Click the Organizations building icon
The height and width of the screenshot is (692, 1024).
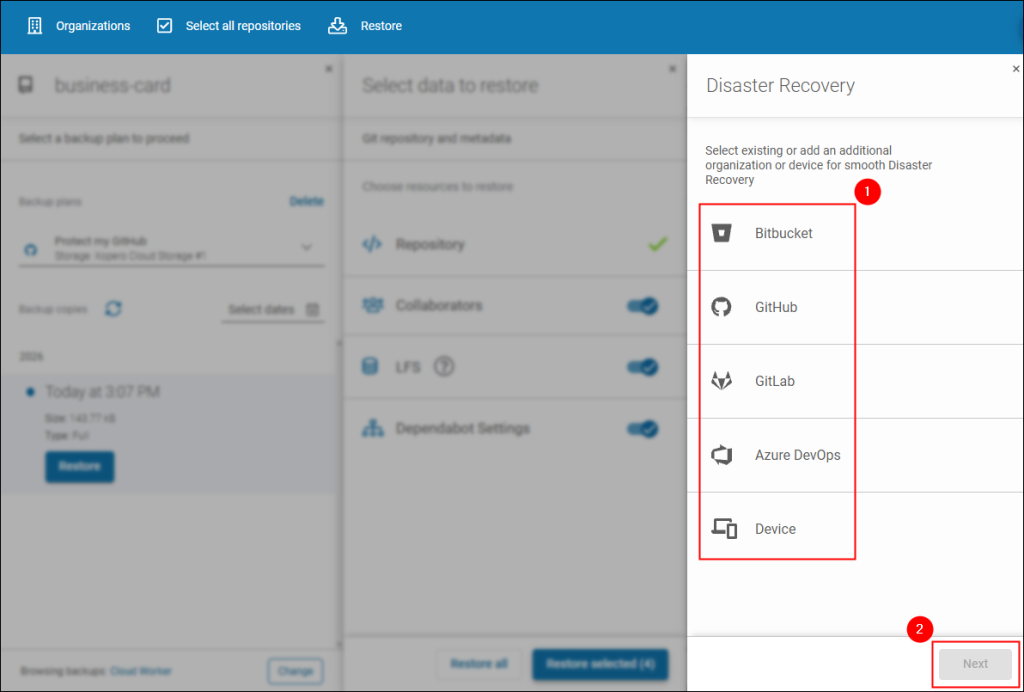click(35, 26)
